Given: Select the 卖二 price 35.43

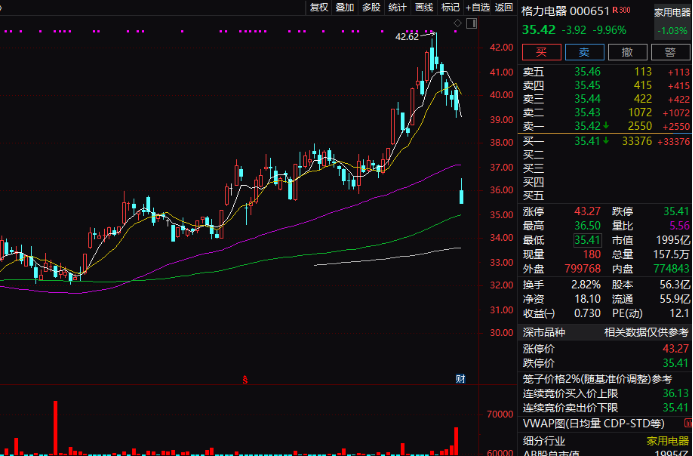Looking at the screenshot, I should pos(587,112).
